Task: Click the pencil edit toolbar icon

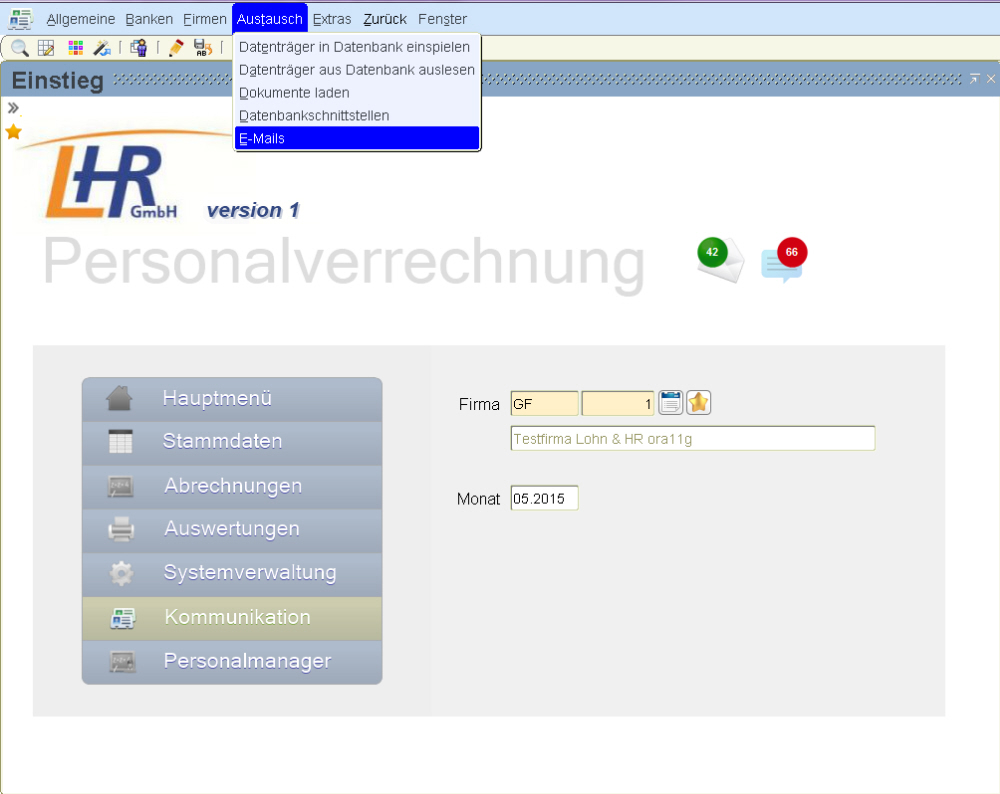Action: 177,48
